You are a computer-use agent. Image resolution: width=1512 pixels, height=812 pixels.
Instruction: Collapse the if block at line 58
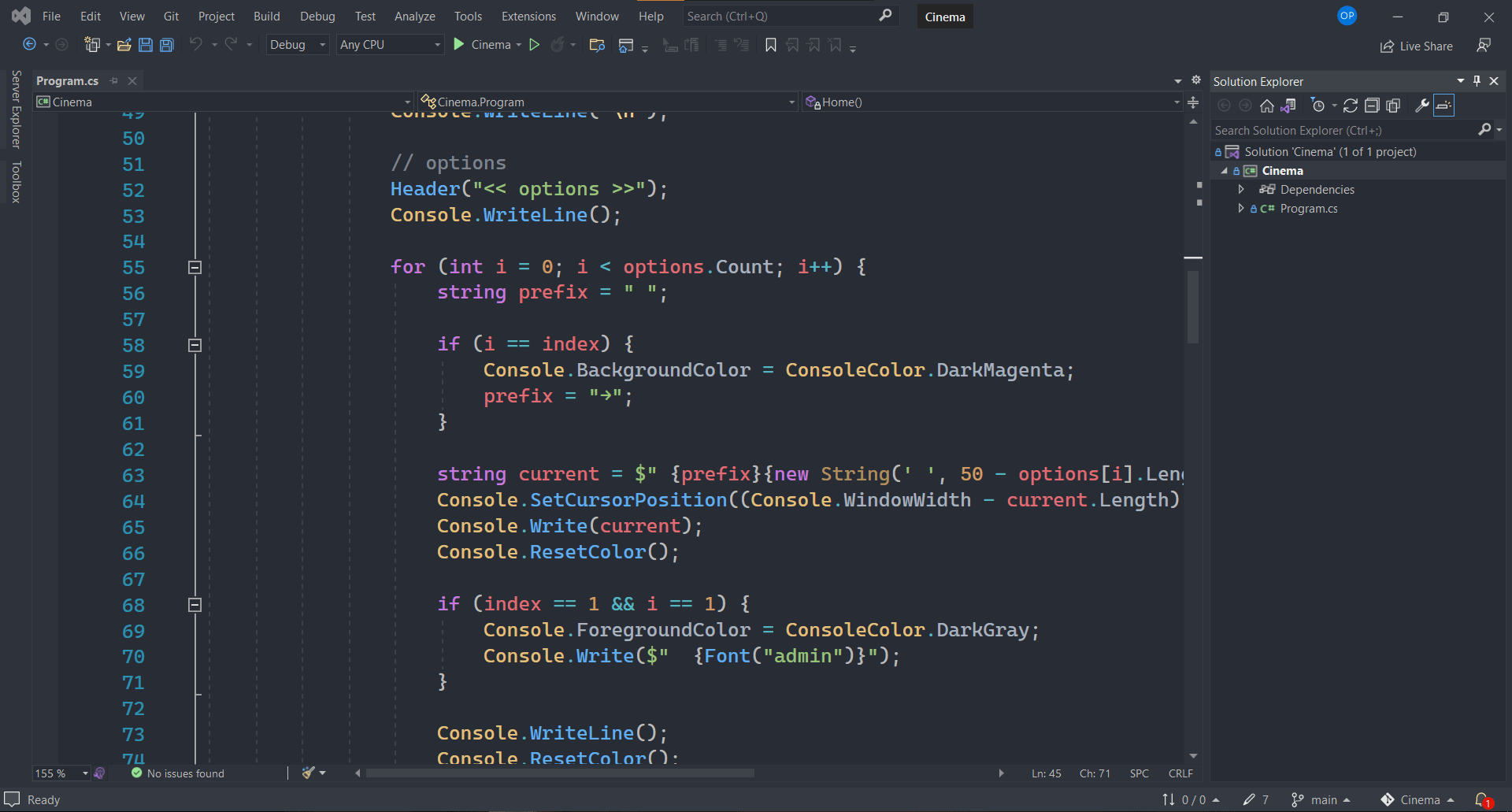click(x=195, y=346)
